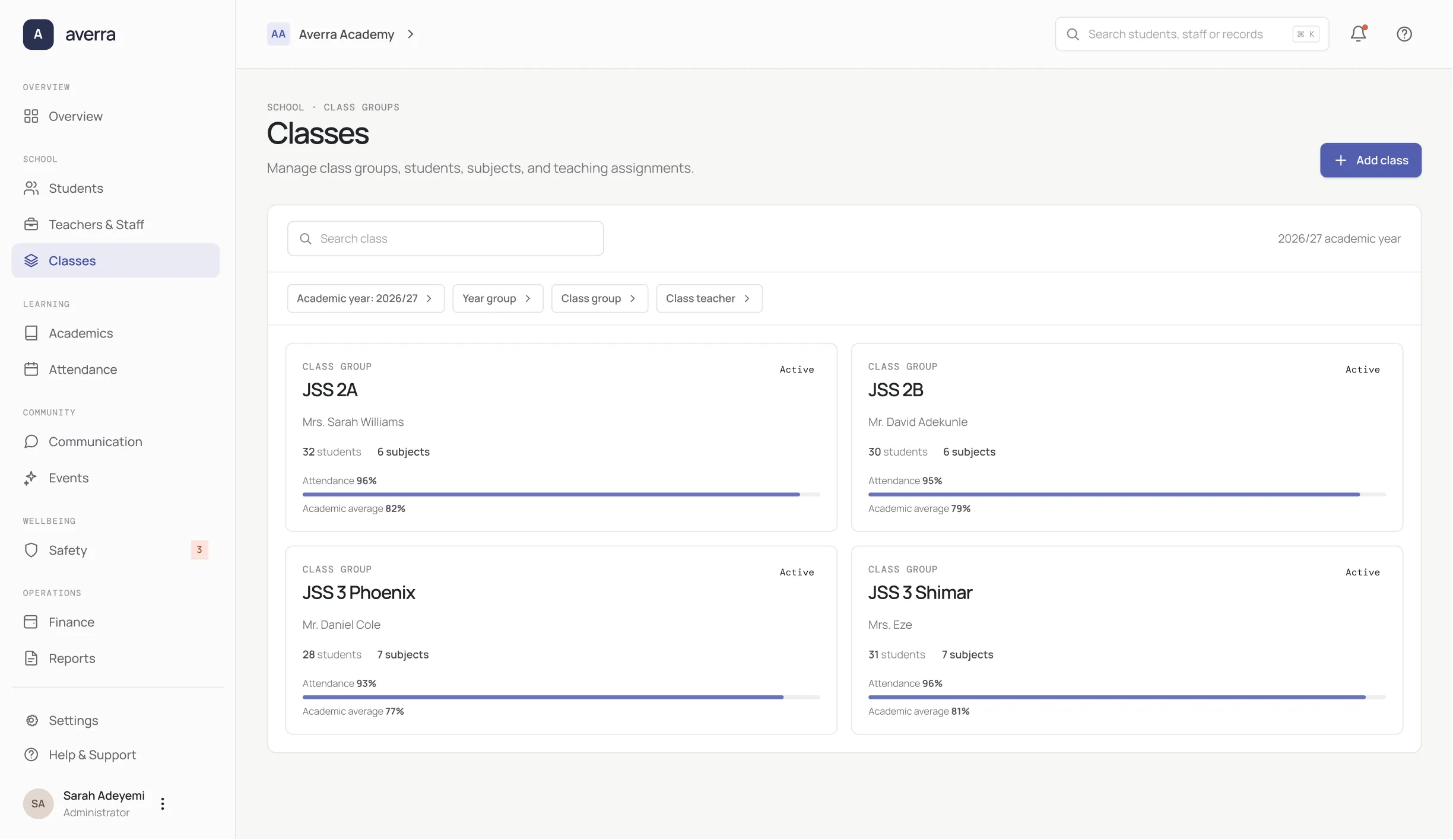Click the Safety badge showing 3

click(x=199, y=550)
